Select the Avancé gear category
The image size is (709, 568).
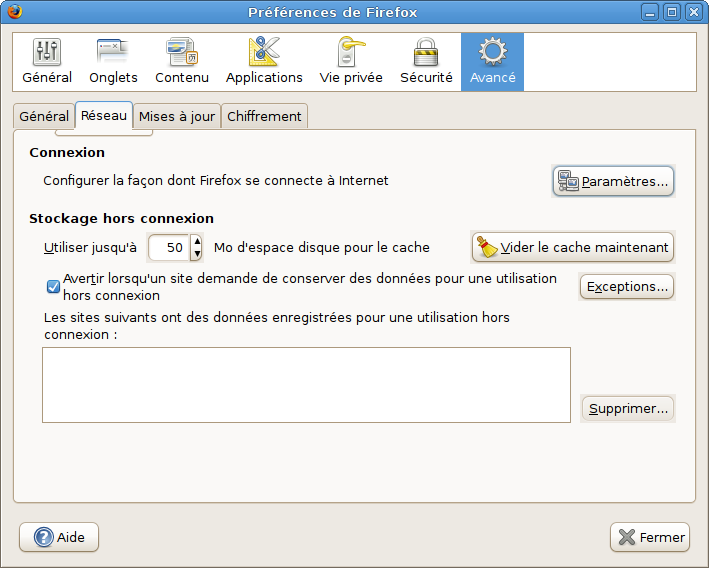[x=492, y=62]
